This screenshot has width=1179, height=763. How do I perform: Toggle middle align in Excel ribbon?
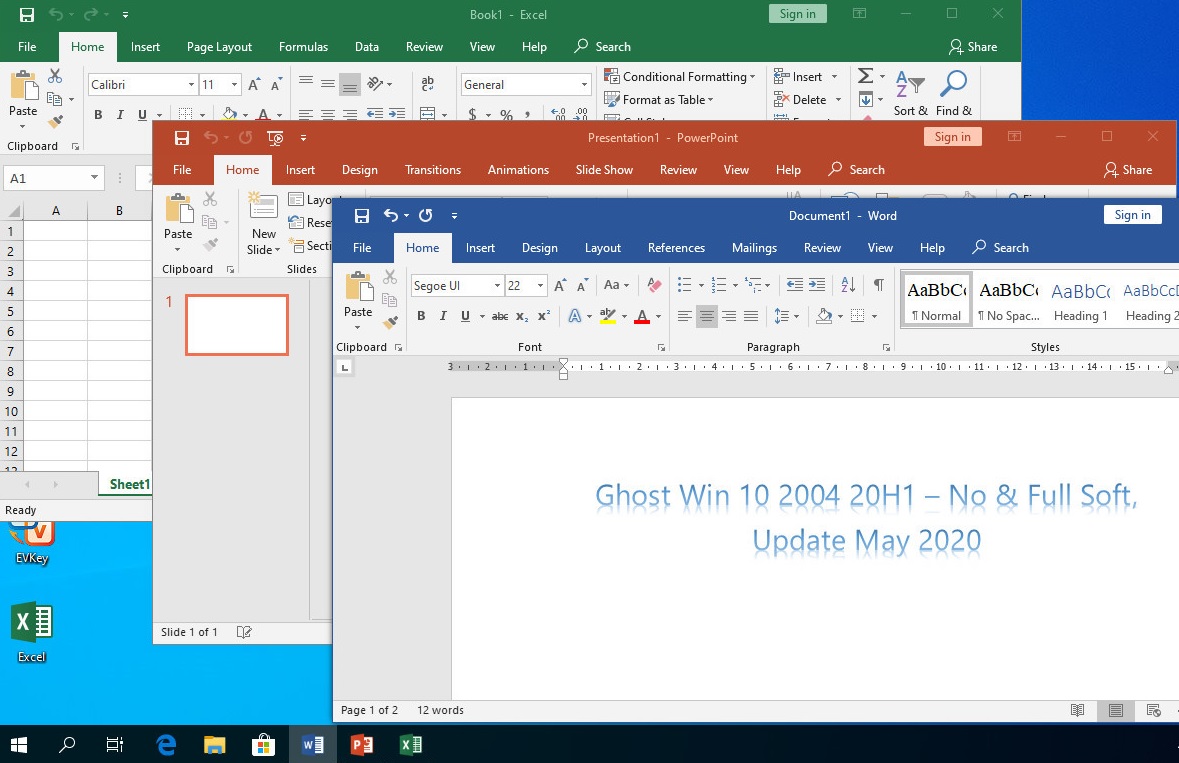click(x=328, y=83)
